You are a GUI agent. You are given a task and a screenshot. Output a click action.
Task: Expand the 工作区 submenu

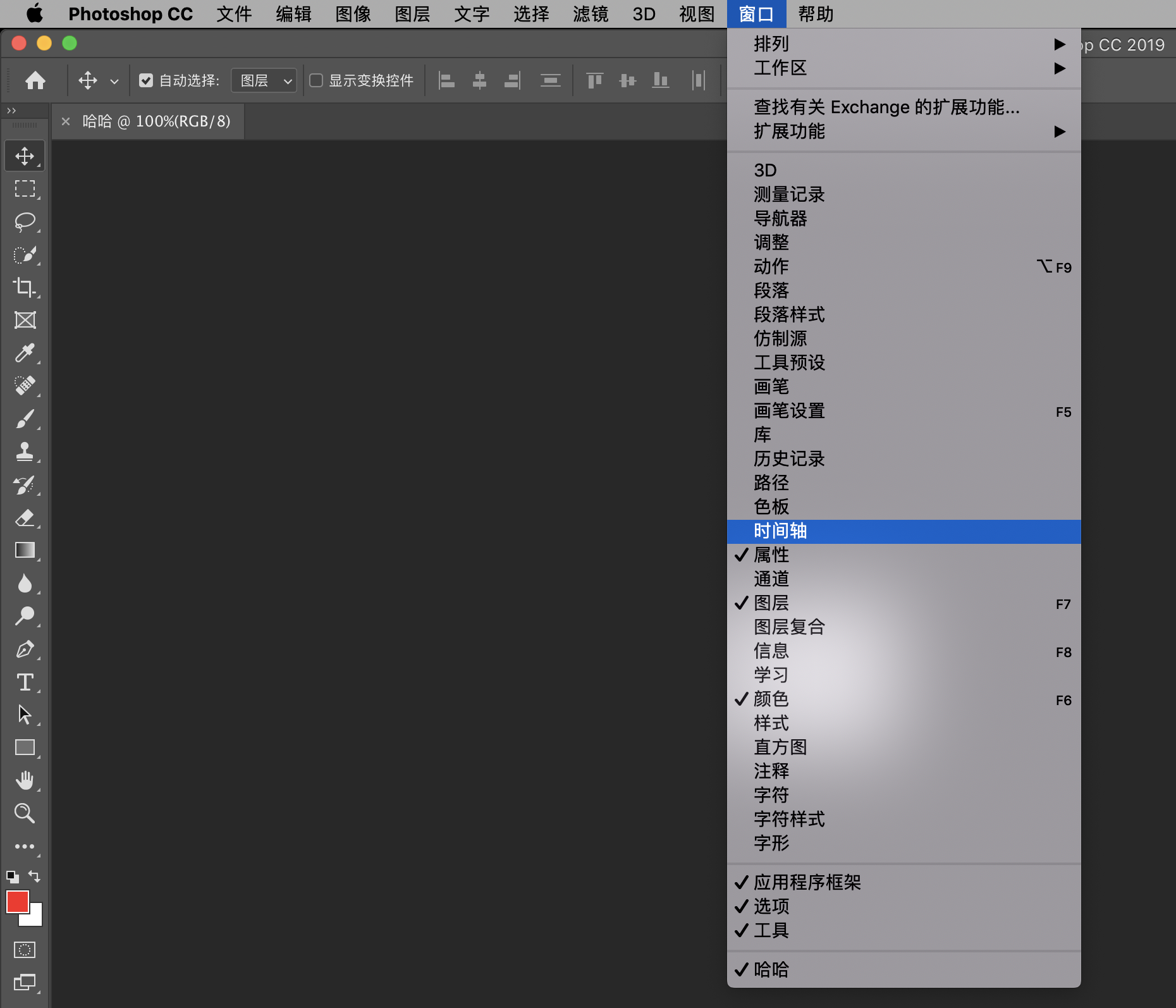point(904,68)
